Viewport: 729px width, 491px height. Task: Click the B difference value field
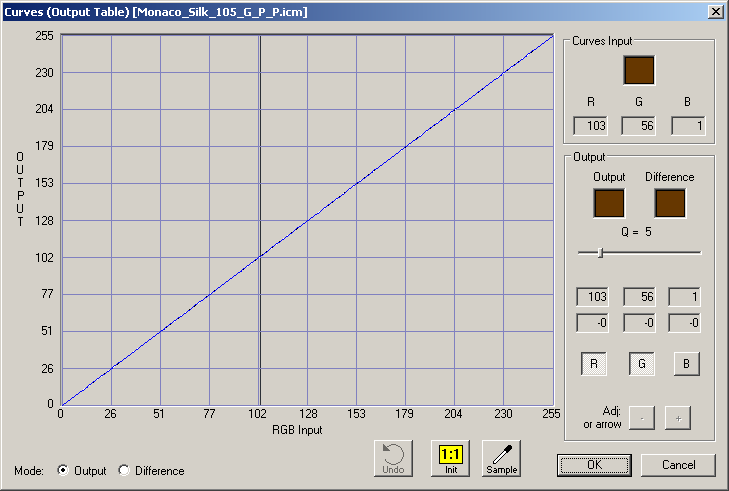[x=684, y=323]
